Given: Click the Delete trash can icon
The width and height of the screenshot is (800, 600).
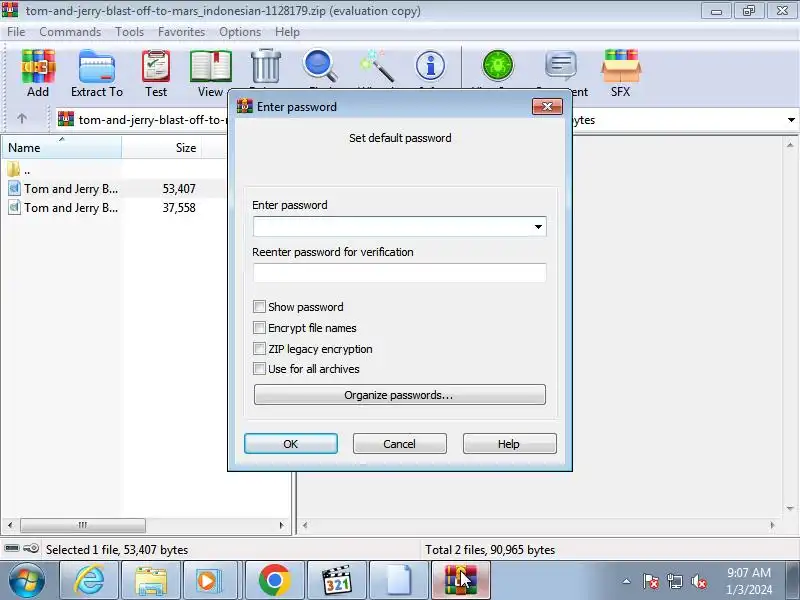Looking at the screenshot, I should pyautogui.click(x=266, y=66).
